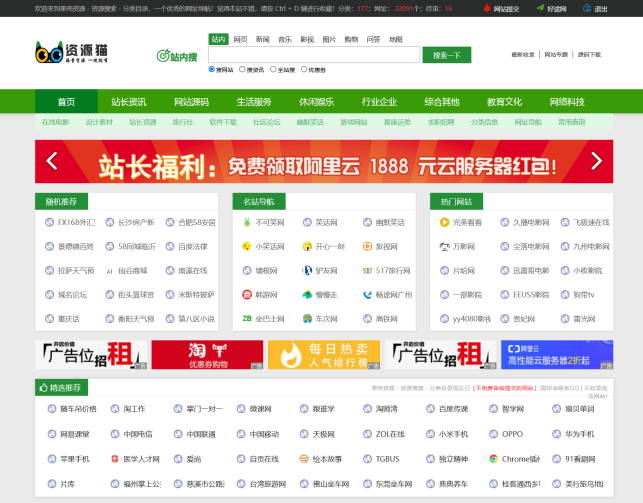Open 休闲娱乐 navigation item

(x=317, y=102)
